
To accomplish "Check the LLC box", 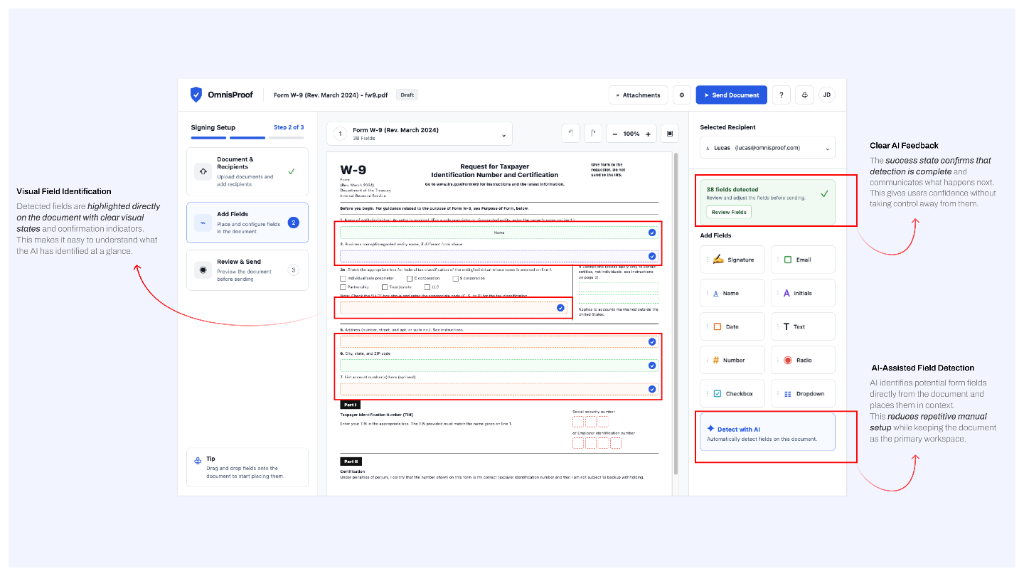I will [426, 287].
